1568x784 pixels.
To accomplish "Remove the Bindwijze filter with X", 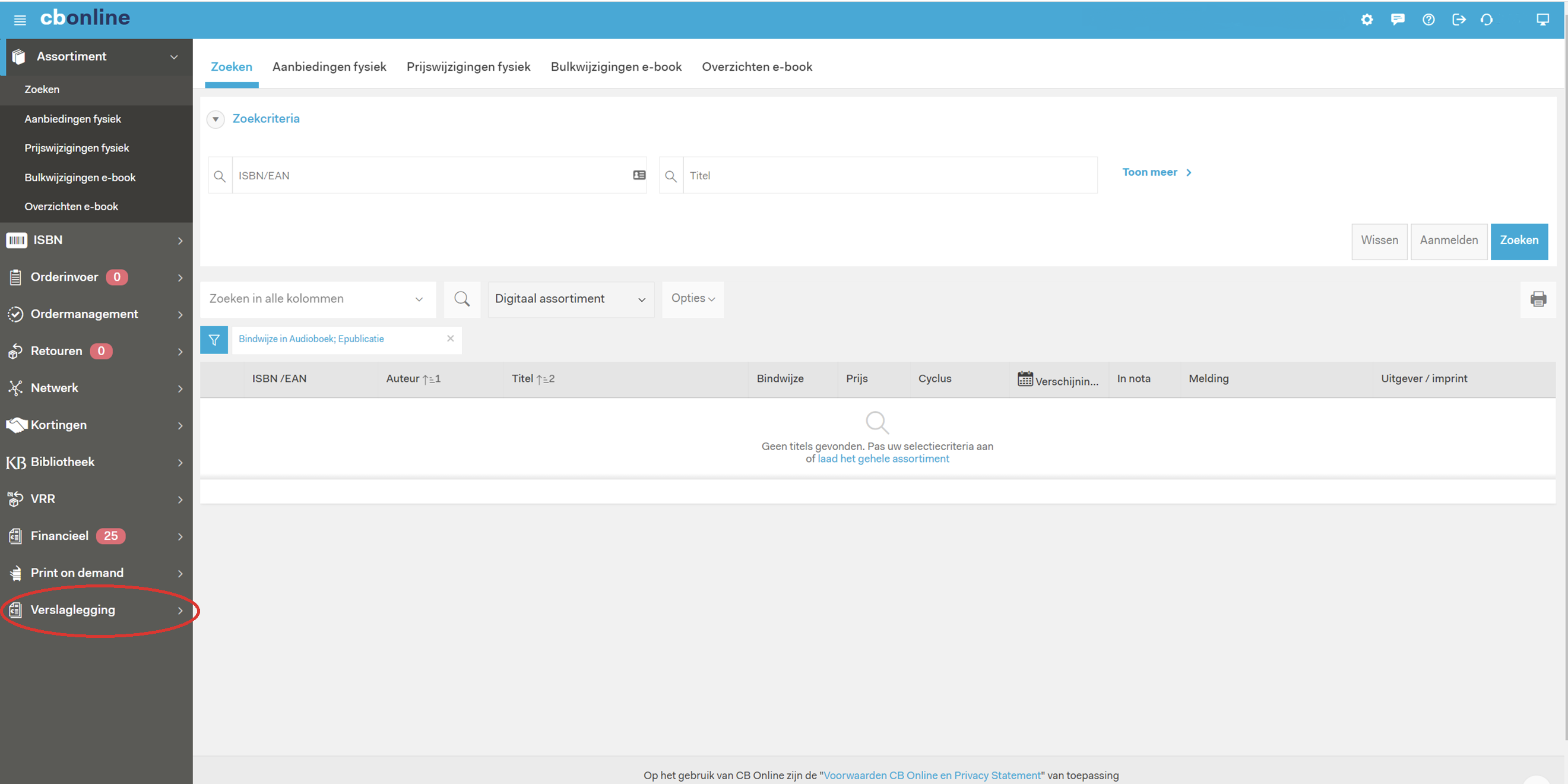I will click(x=451, y=339).
